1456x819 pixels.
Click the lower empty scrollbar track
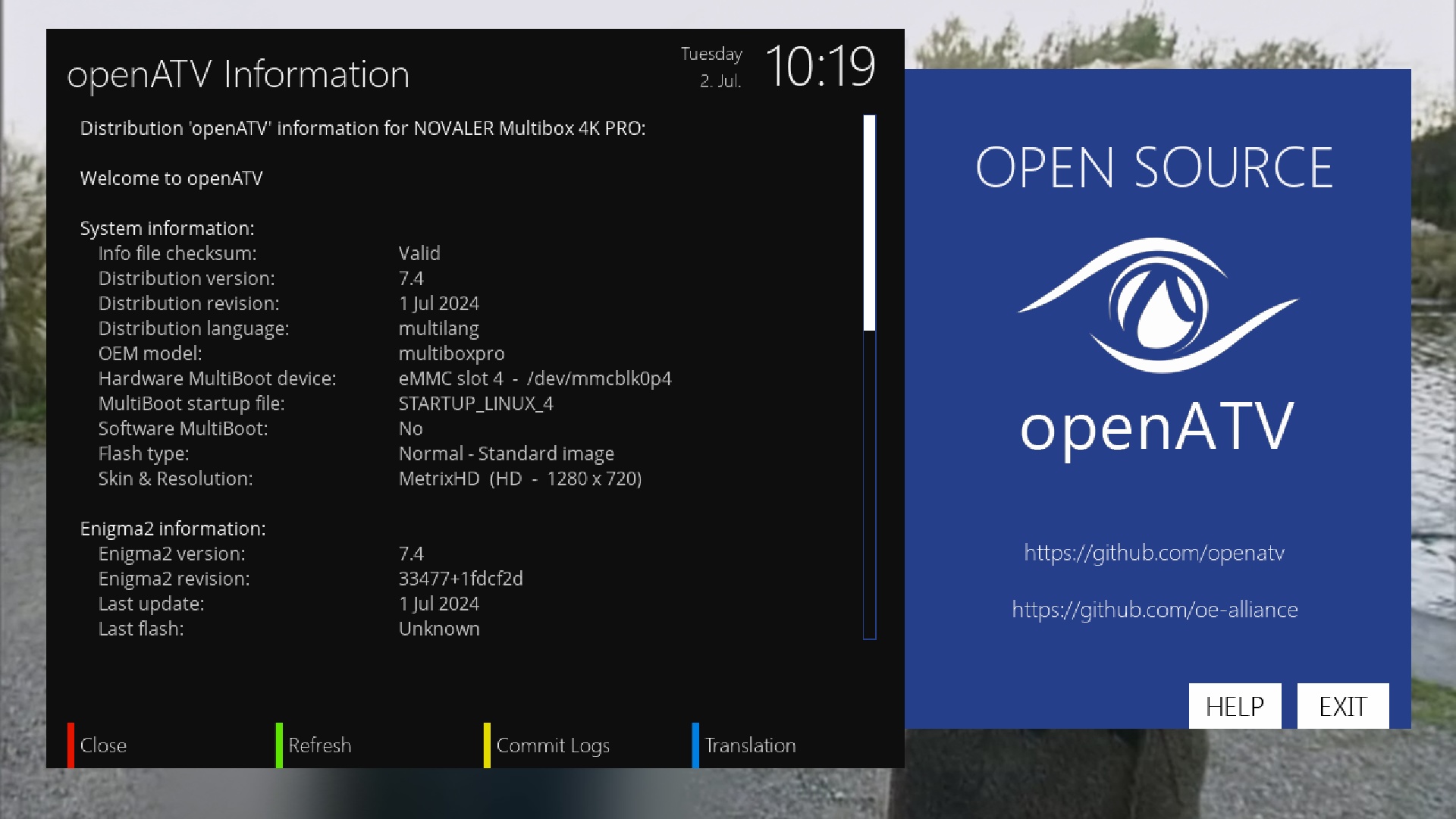[869, 485]
